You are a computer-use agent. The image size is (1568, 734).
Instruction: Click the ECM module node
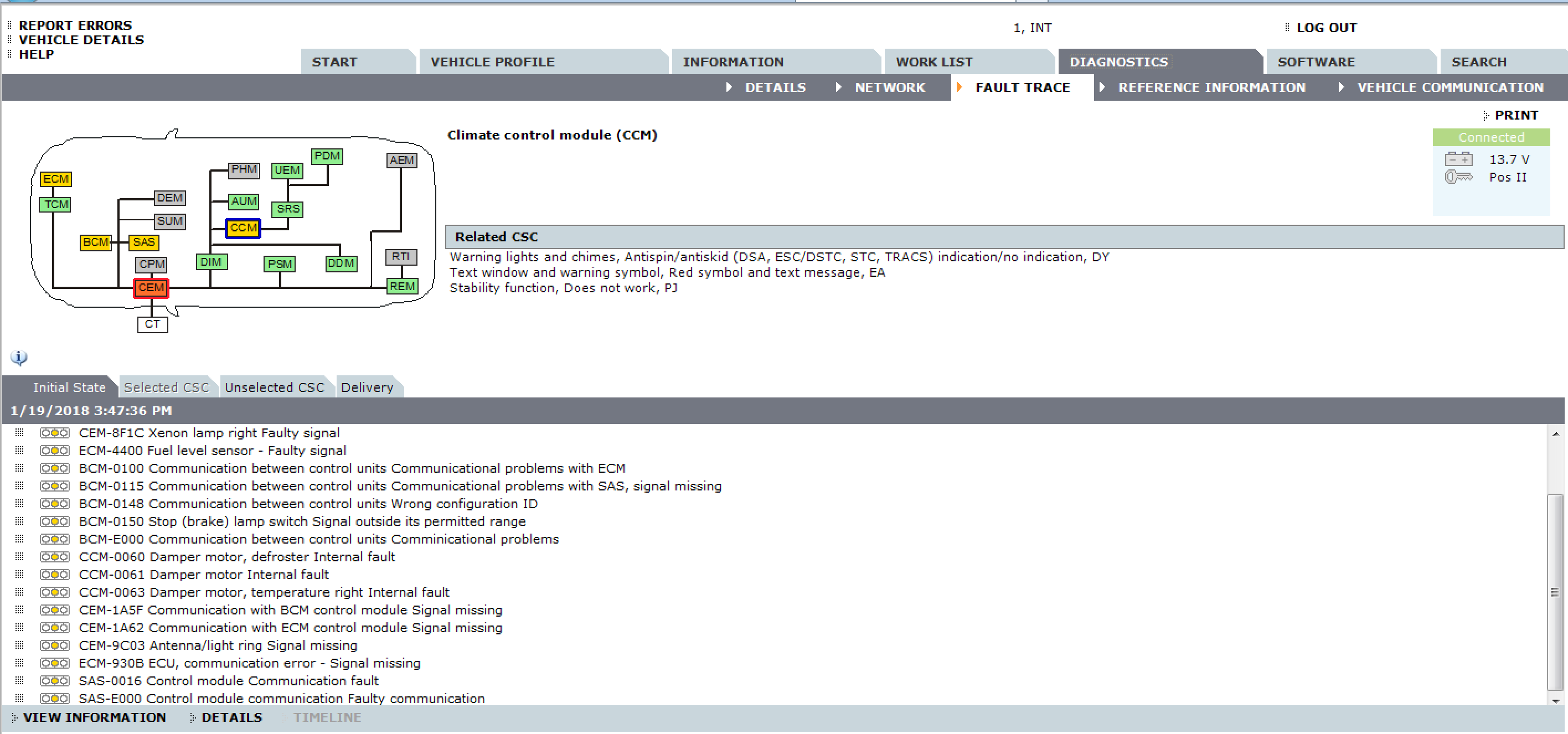[x=56, y=179]
